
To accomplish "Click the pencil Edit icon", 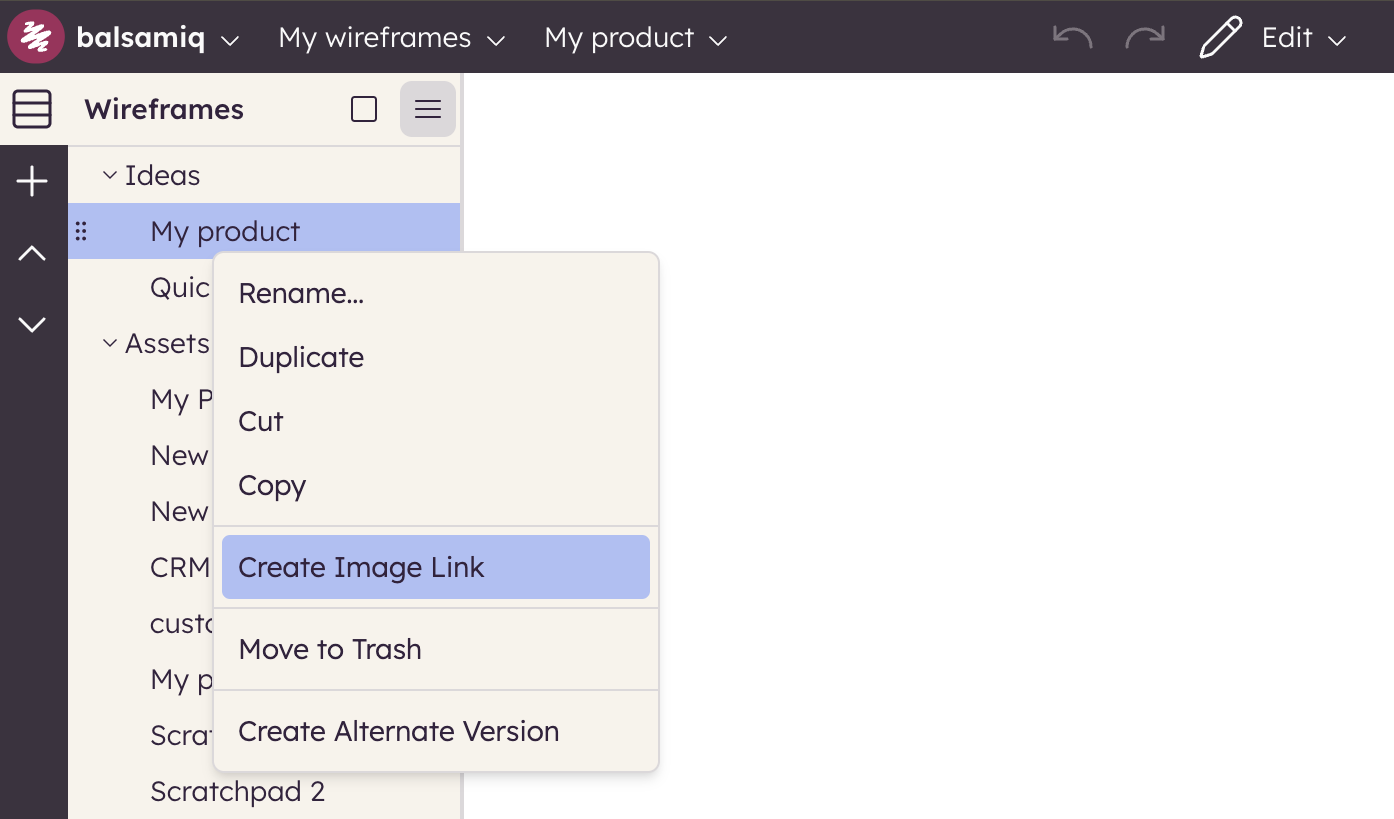I will 1221,38.
